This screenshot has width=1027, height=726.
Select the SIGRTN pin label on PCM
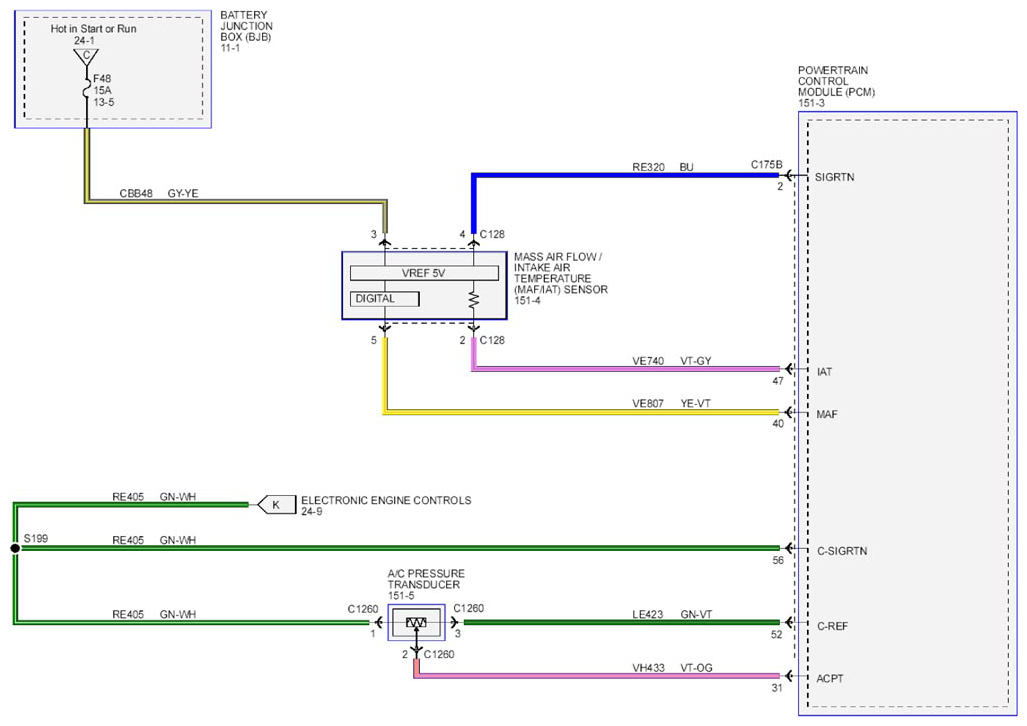(x=834, y=177)
